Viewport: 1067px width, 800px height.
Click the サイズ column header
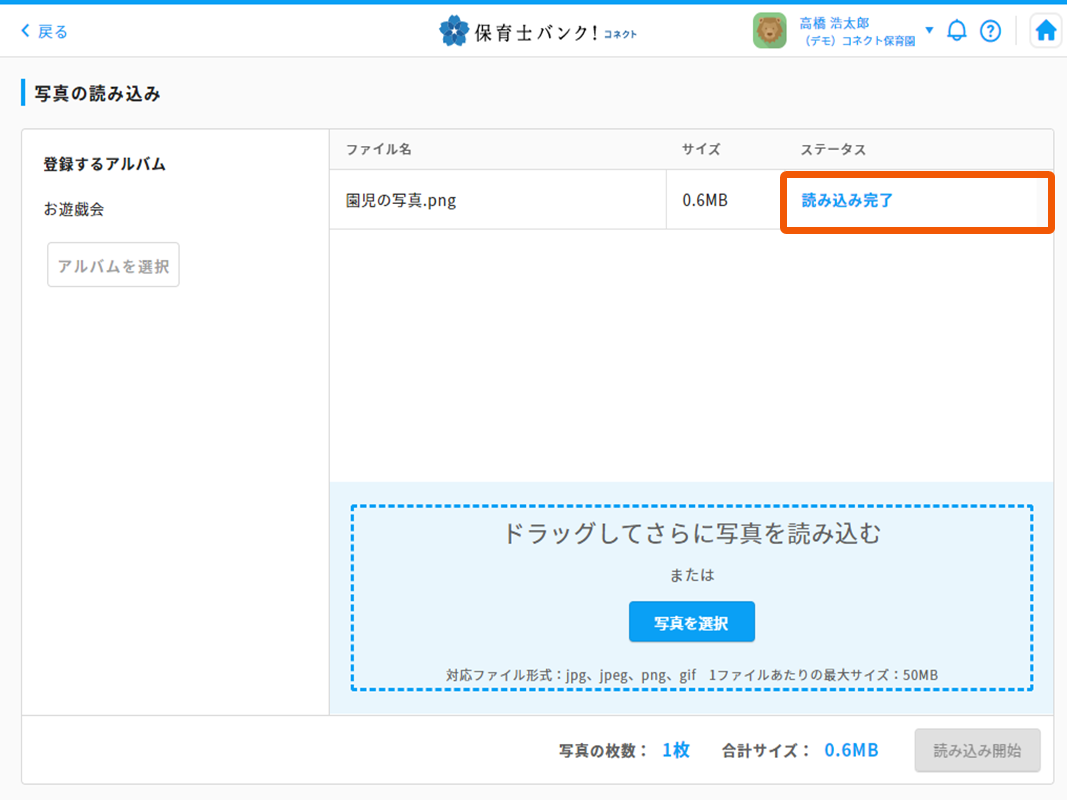[x=701, y=149]
